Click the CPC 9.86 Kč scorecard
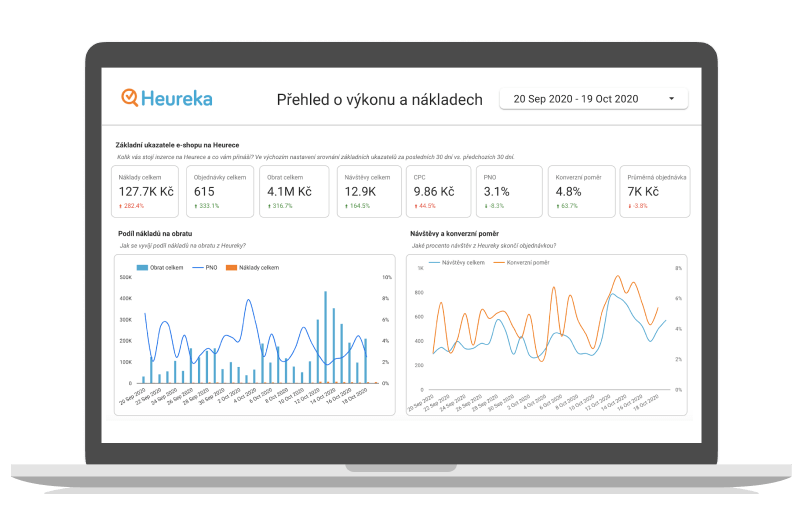The image size is (800, 521). [x=440, y=190]
